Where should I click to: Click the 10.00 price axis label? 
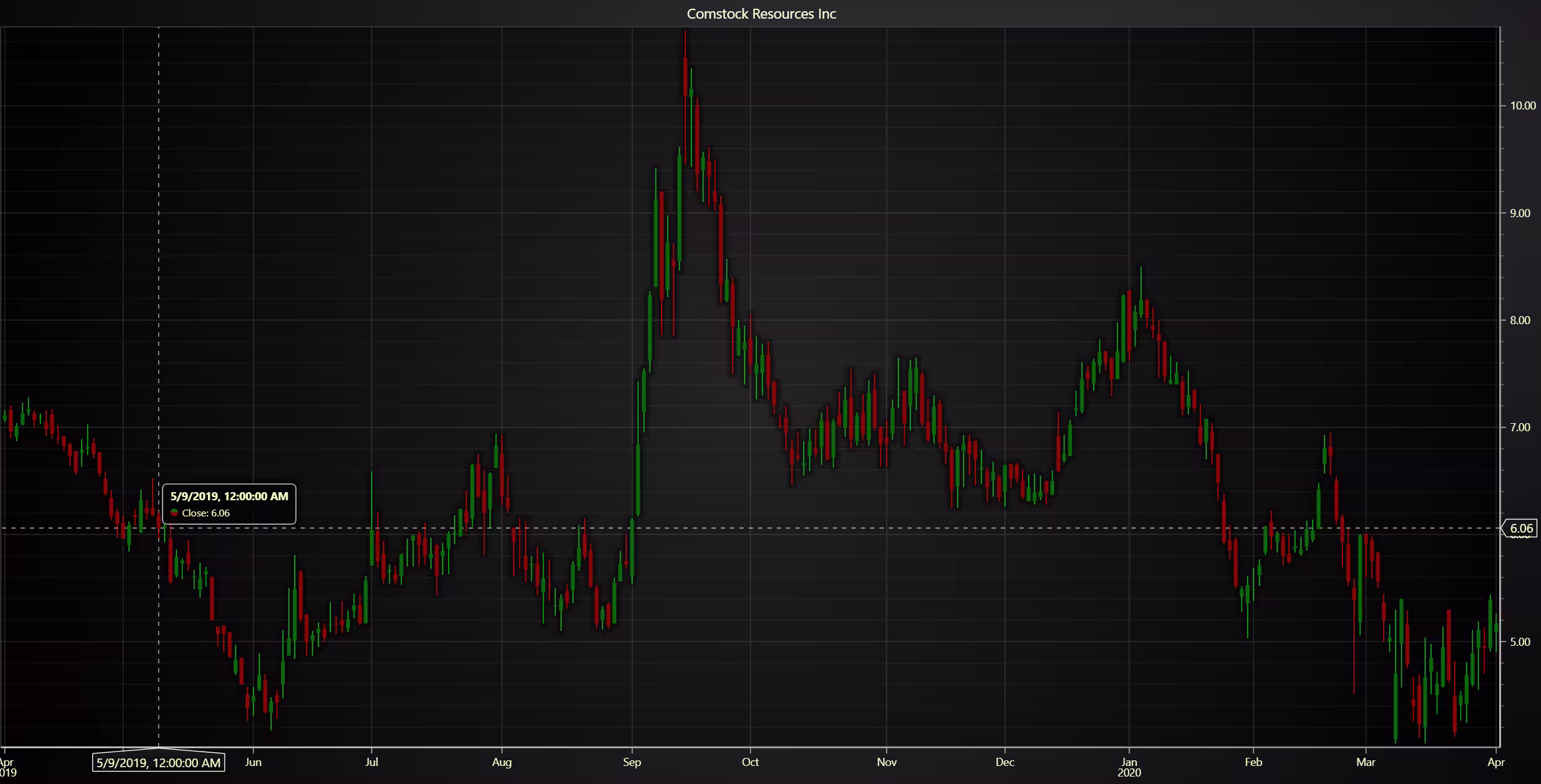click(x=1523, y=106)
